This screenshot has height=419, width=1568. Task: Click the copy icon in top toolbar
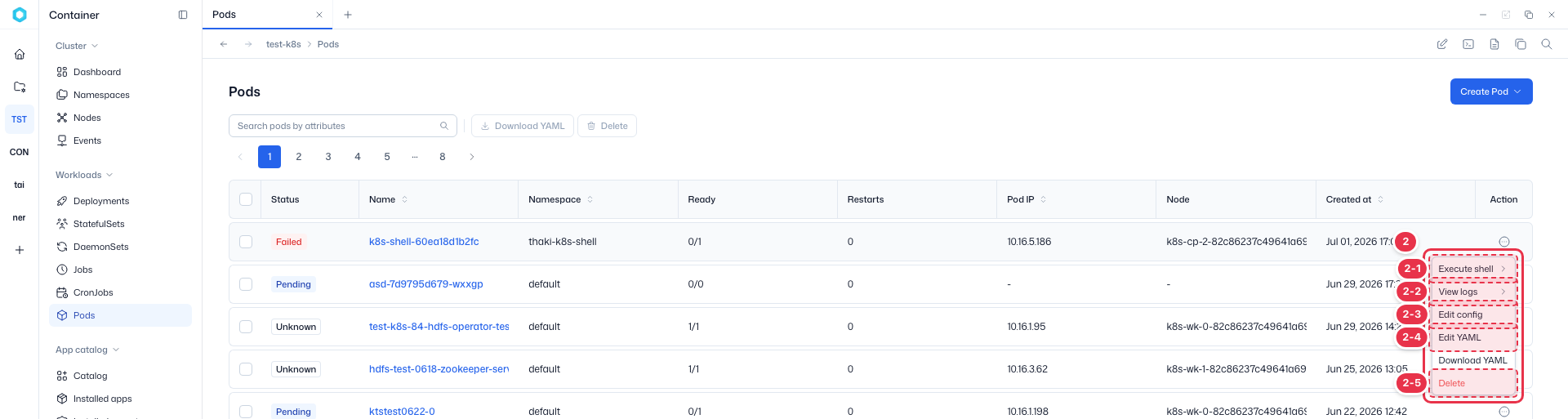[x=1521, y=44]
